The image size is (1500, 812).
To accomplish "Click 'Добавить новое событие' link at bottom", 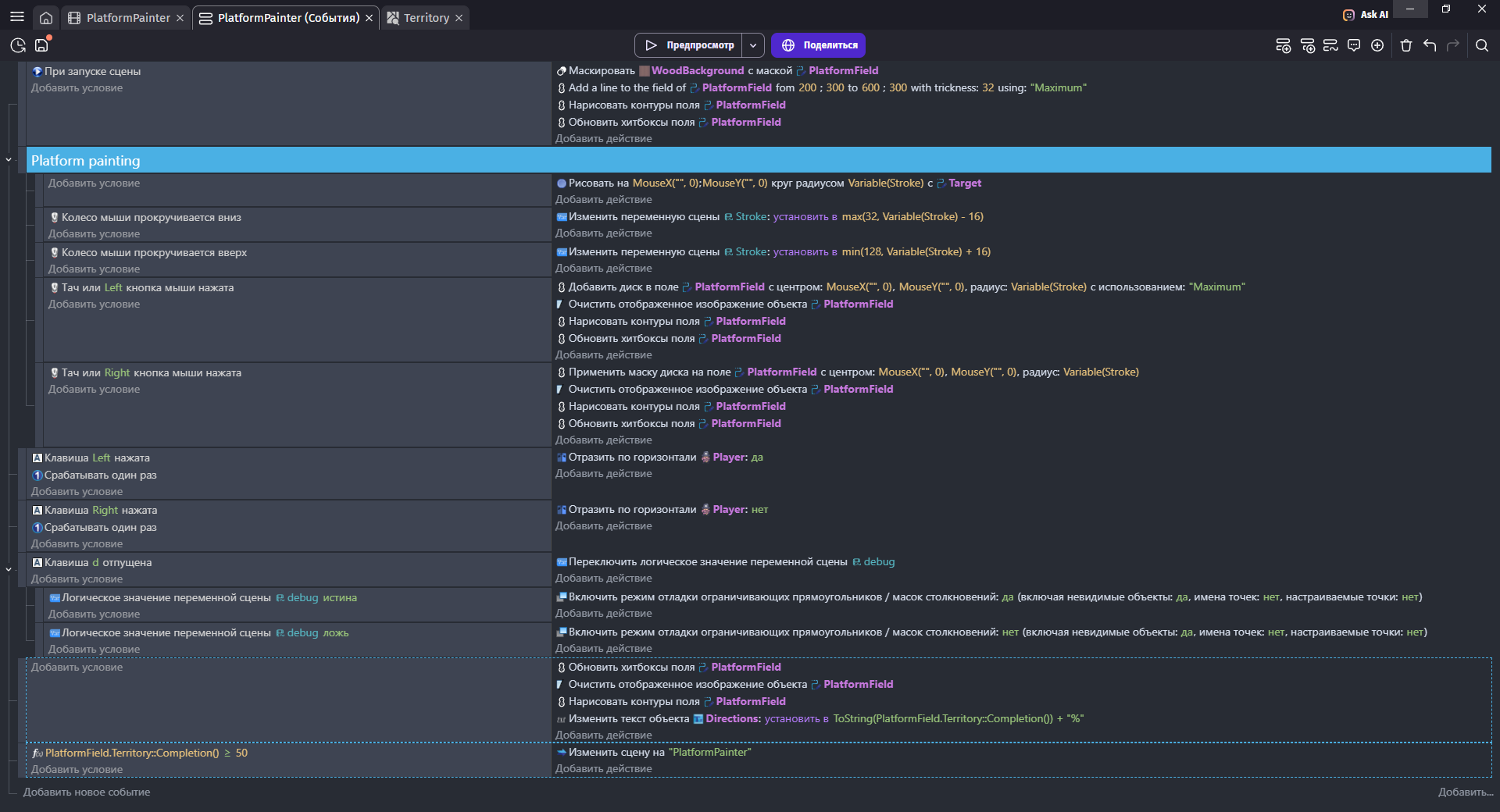I will click(x=87, y=792).
